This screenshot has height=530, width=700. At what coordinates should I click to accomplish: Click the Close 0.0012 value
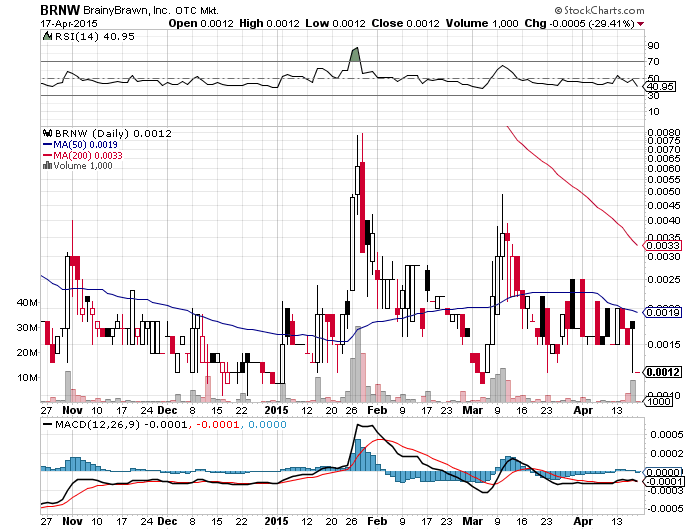[405, 23]
